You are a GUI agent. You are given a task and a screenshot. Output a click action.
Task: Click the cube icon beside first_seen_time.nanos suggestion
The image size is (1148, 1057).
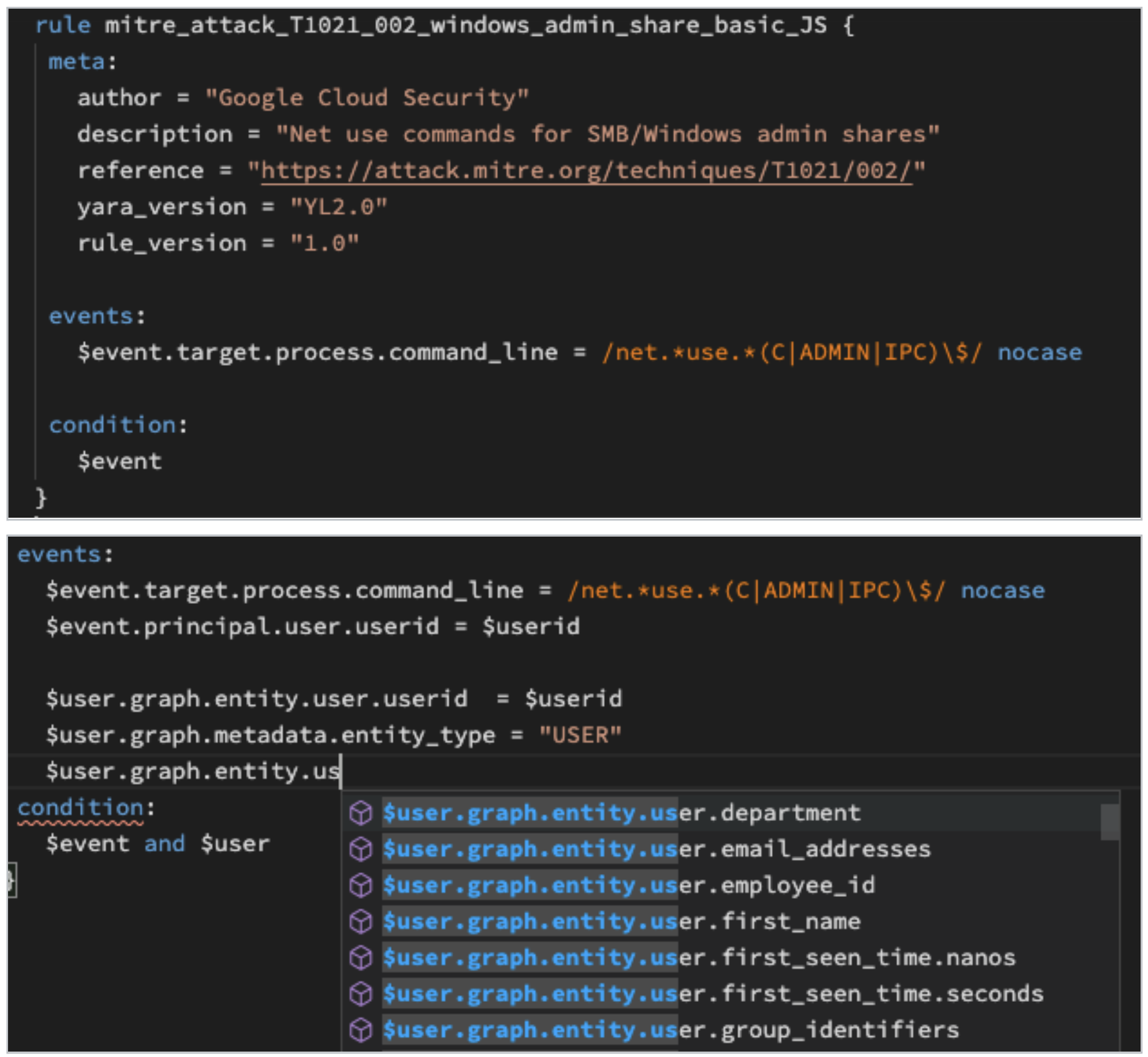(360, 957)
